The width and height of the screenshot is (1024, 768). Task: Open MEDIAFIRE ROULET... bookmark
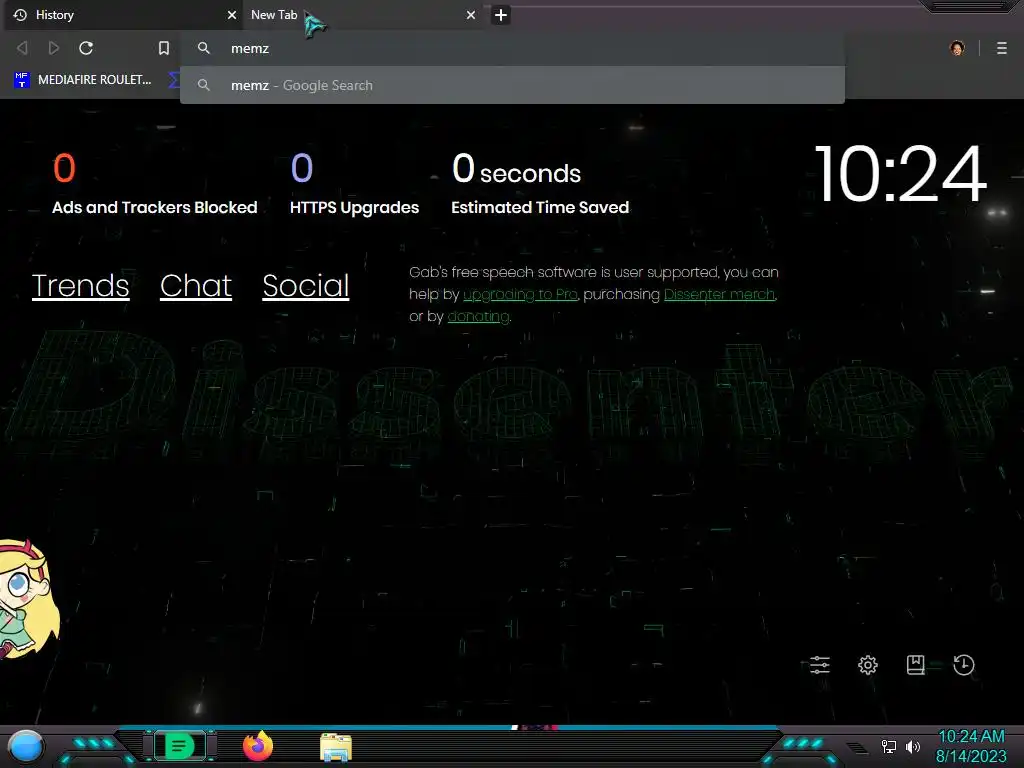tap(82, 80)
